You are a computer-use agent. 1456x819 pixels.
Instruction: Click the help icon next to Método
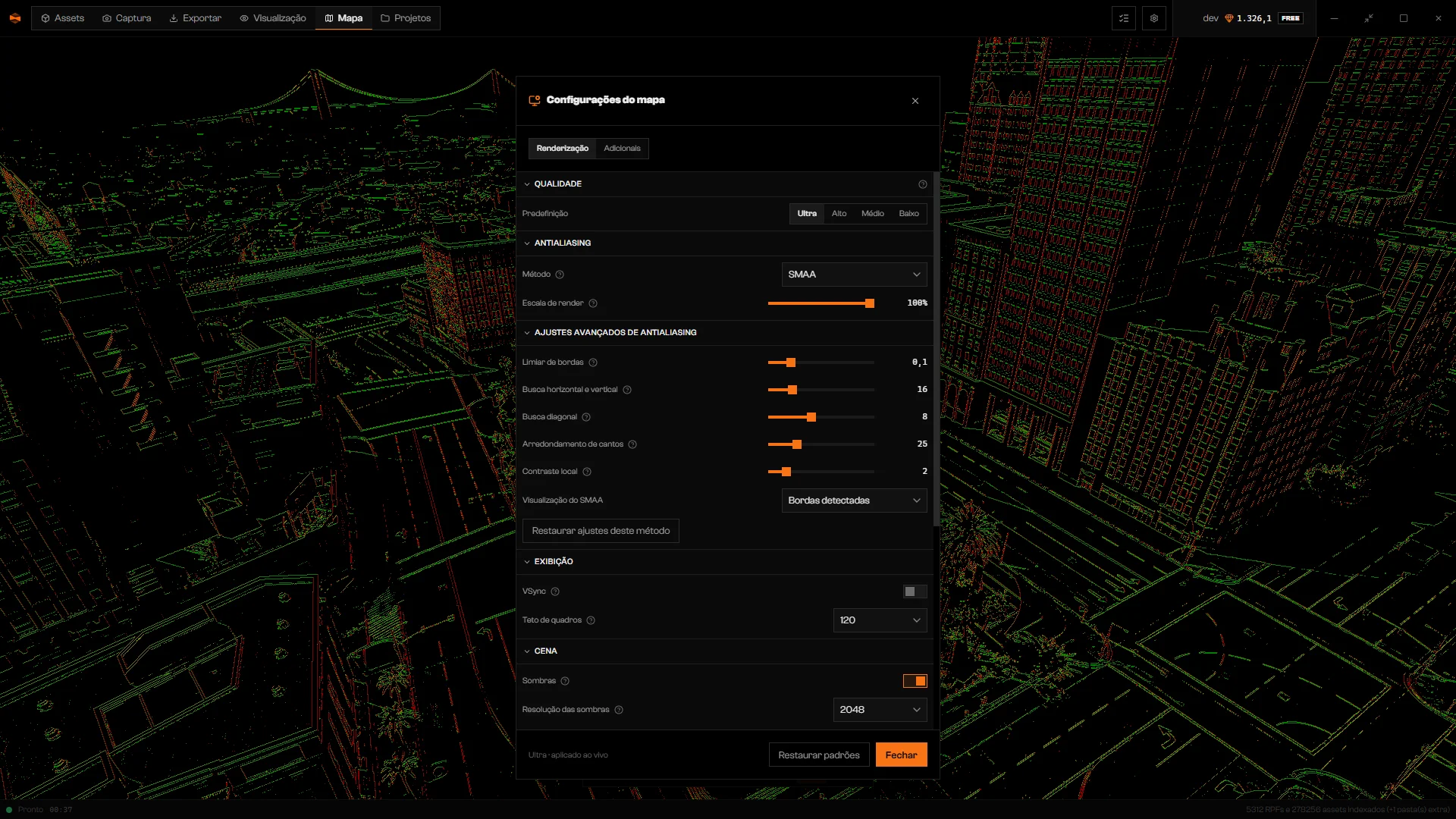560,275
